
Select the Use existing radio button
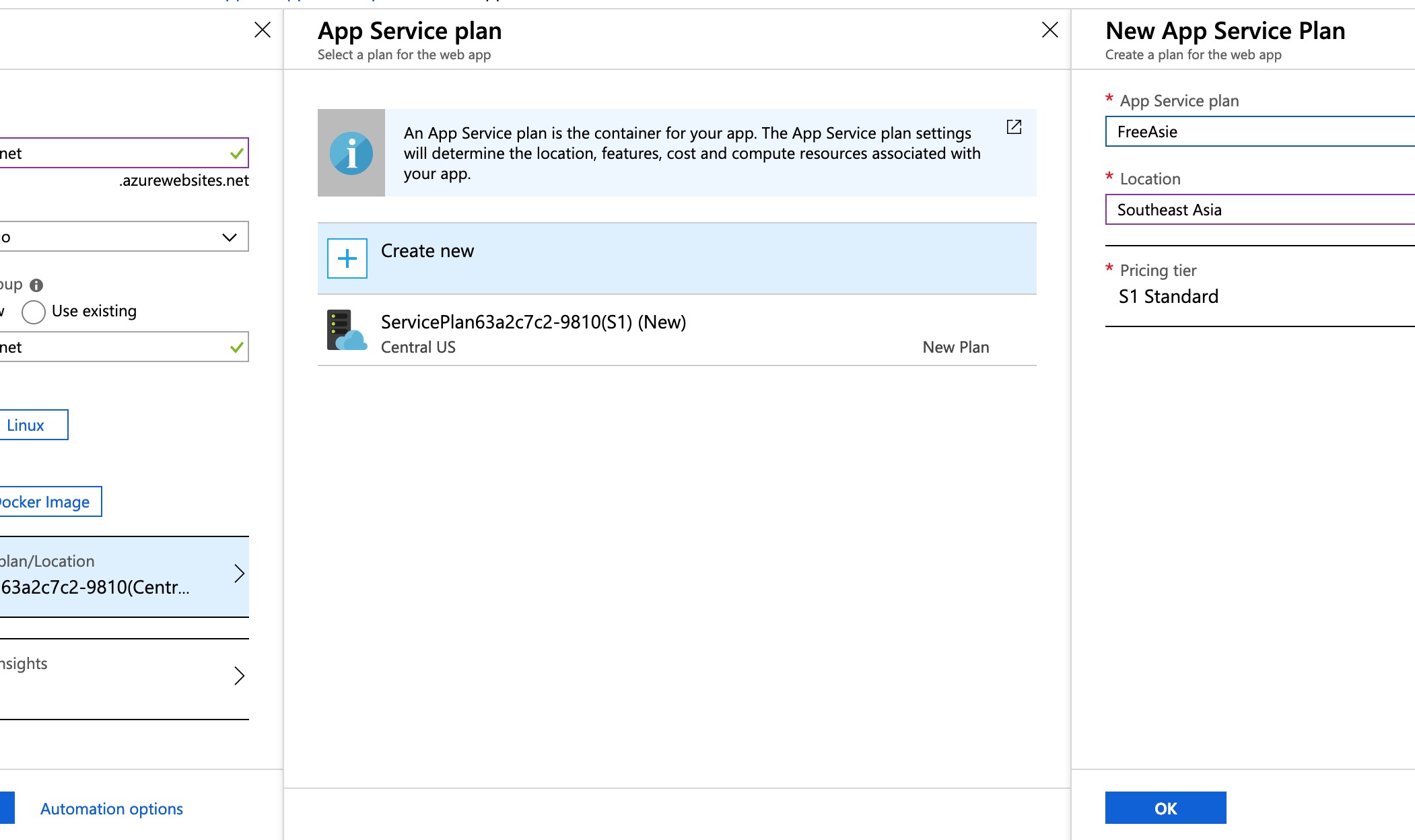[34, 312]
